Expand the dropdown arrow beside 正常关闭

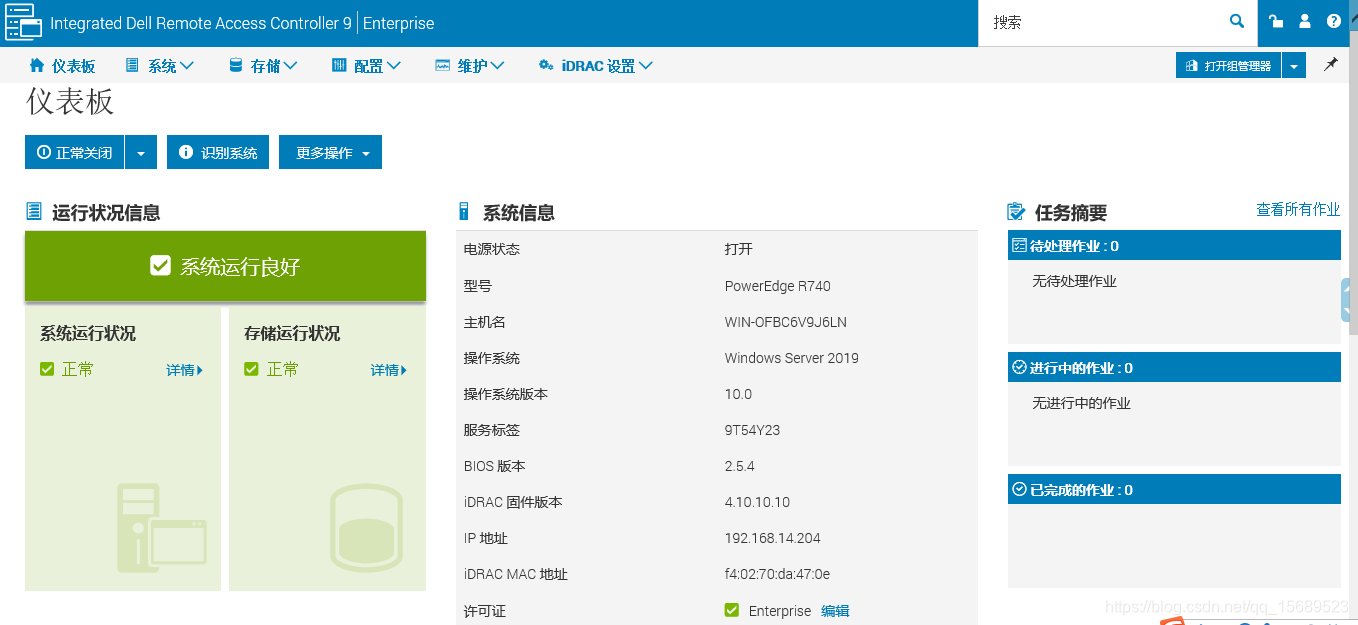tap(141, 152)
